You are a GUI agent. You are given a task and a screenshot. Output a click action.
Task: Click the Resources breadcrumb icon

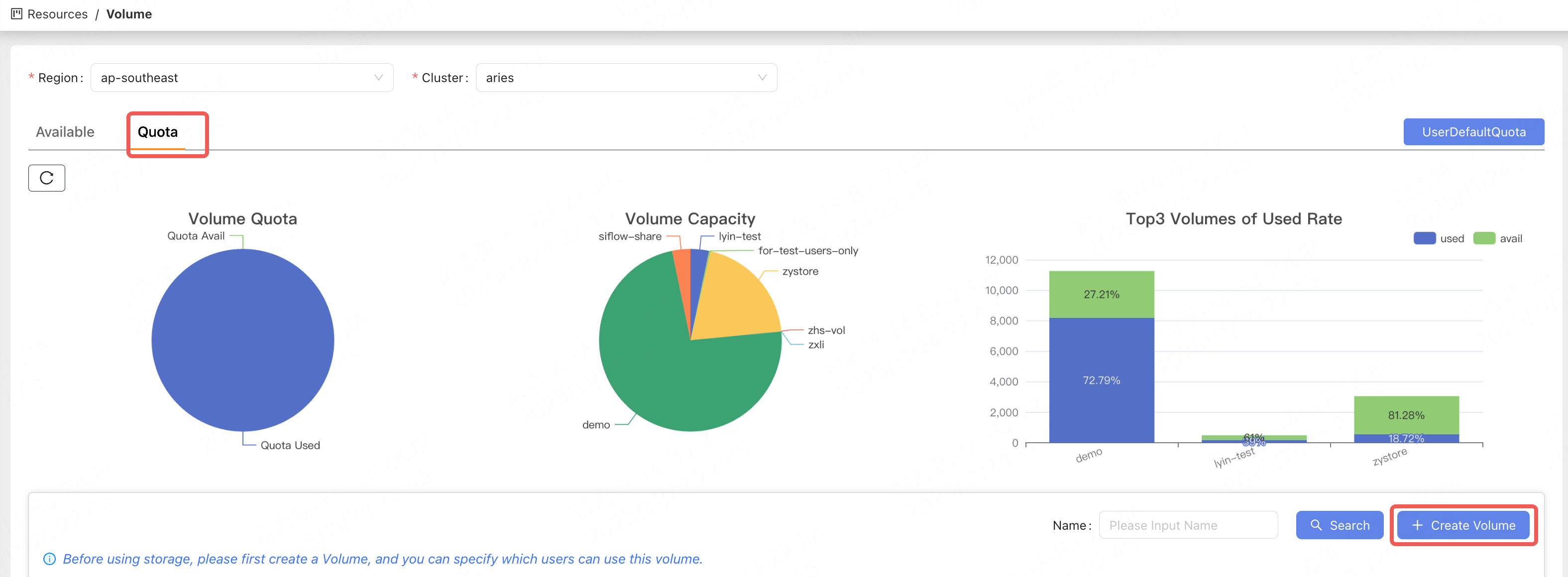[x=16, y=13]
